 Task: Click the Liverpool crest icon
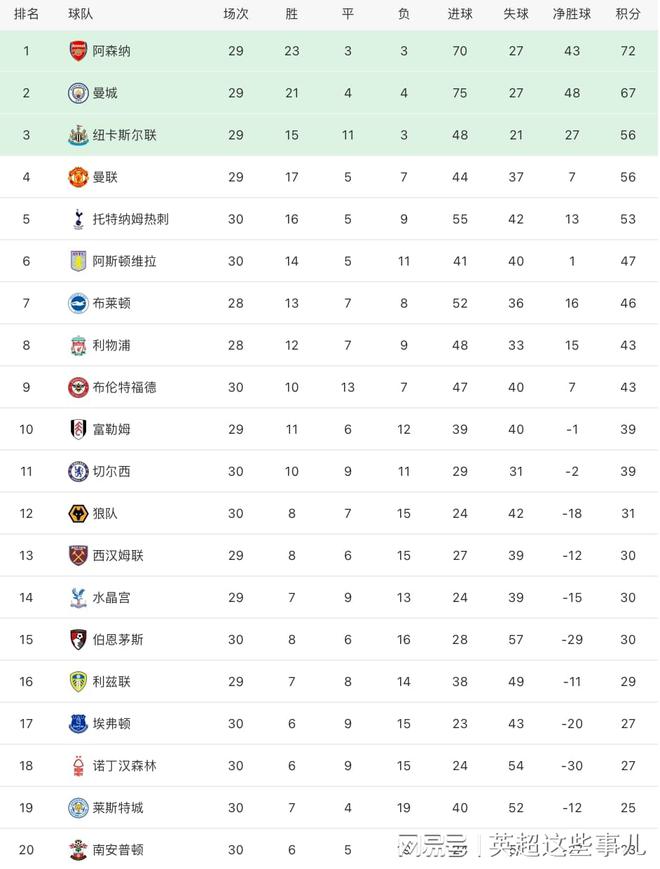[x=78, y=345]
